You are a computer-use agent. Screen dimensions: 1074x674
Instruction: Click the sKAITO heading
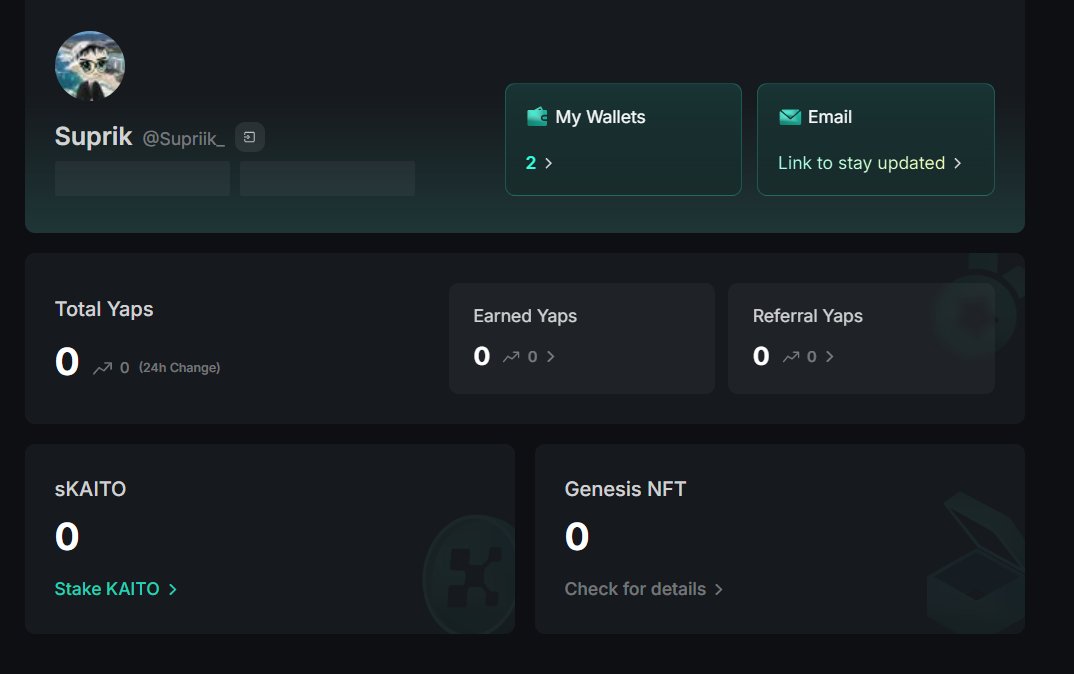click(90, 489)
